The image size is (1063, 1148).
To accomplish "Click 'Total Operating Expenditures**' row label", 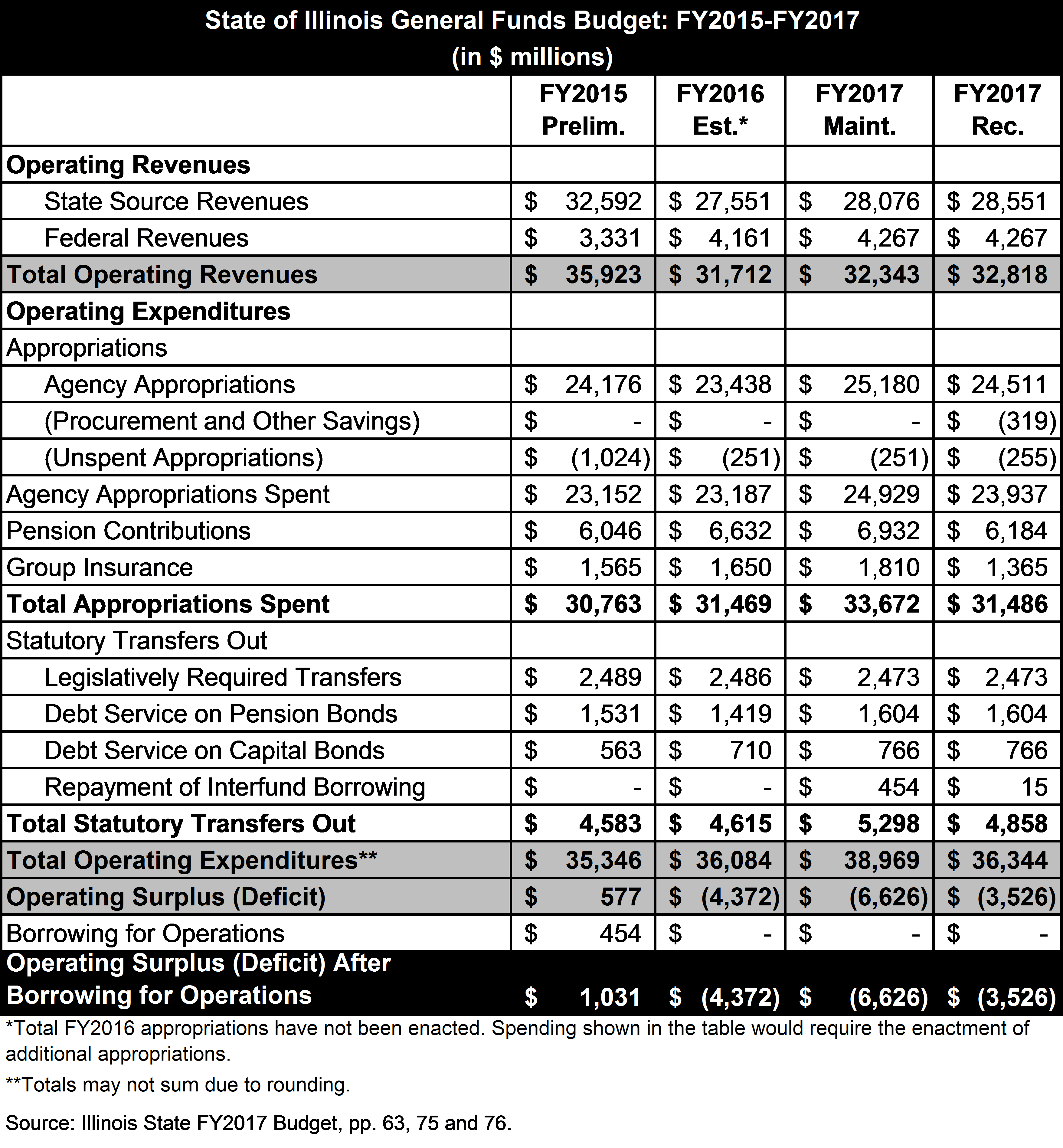I will [191, 861].
